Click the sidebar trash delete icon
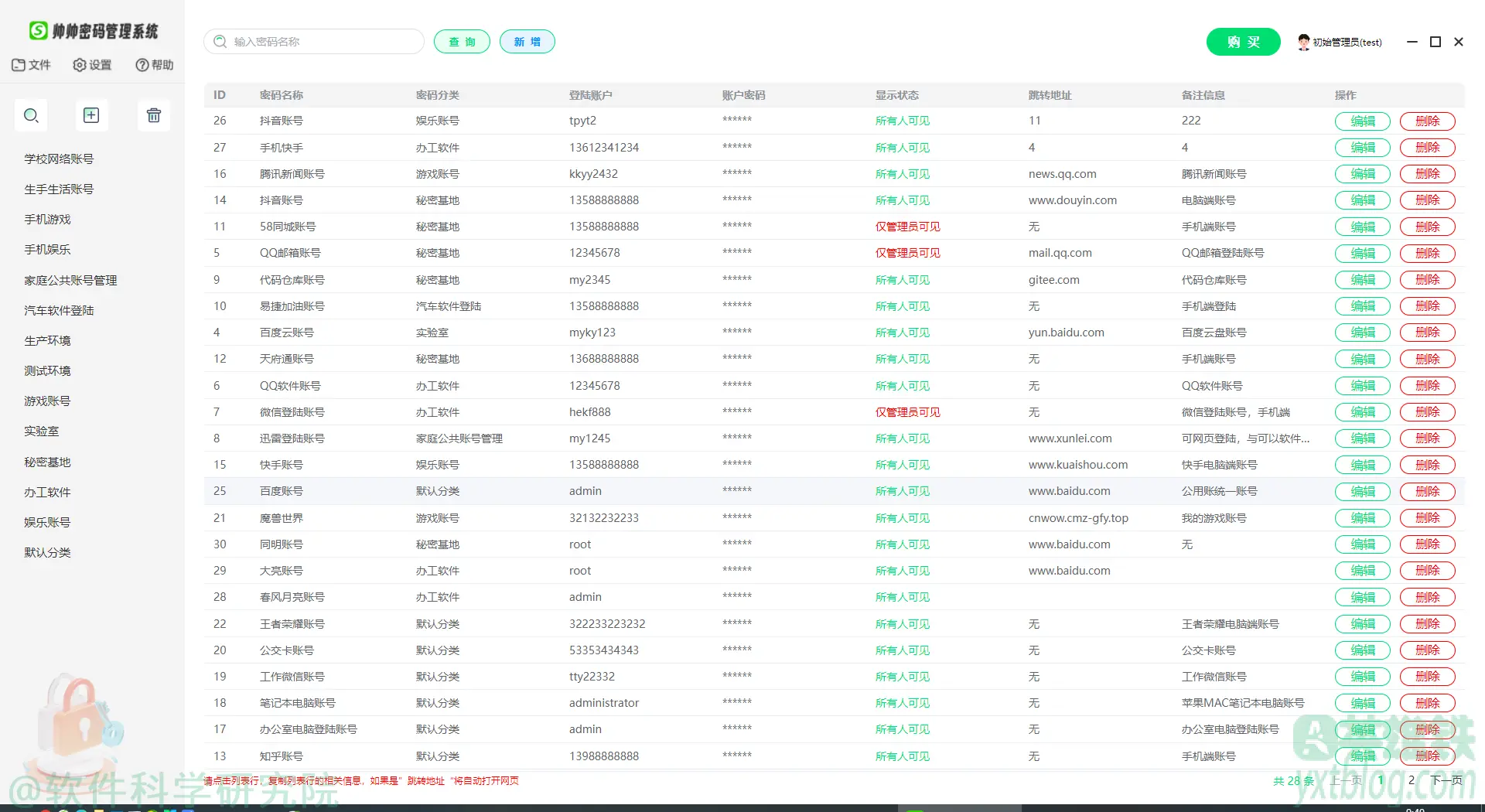Screen dimensions: 1485x812 (x=154, y=115)
